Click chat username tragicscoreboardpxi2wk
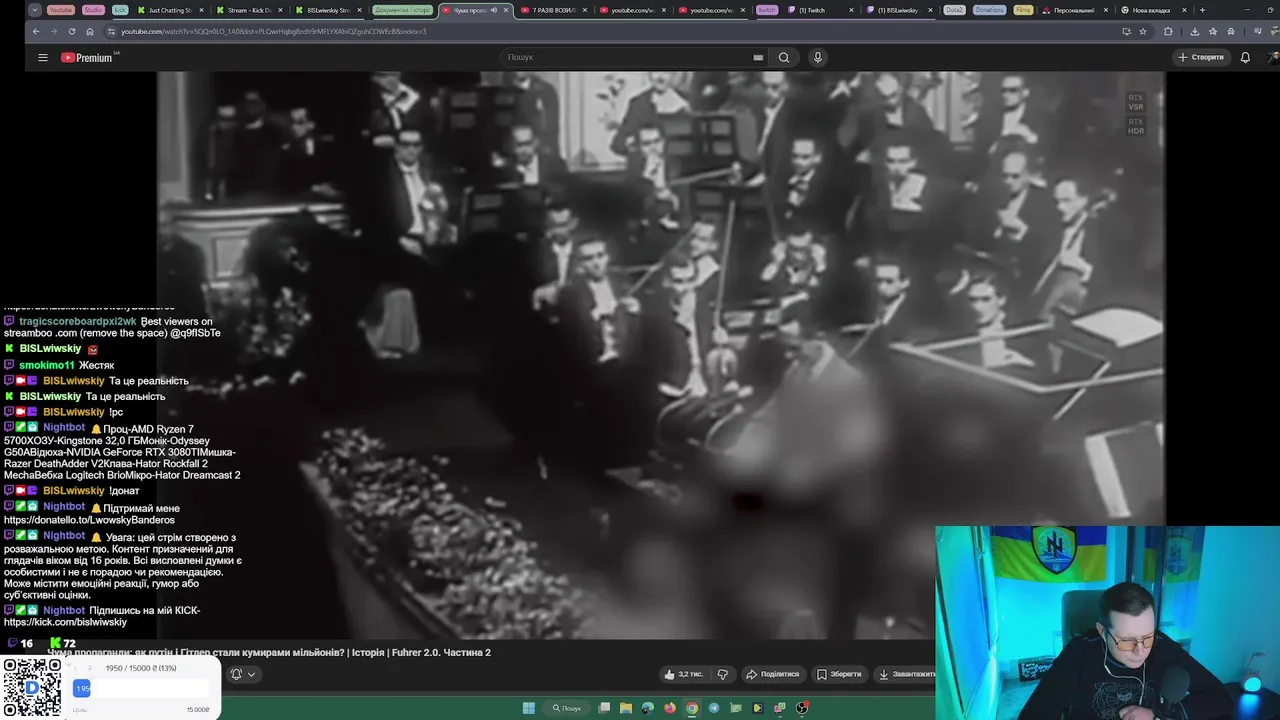1280x720 pixels. [77, 321]
